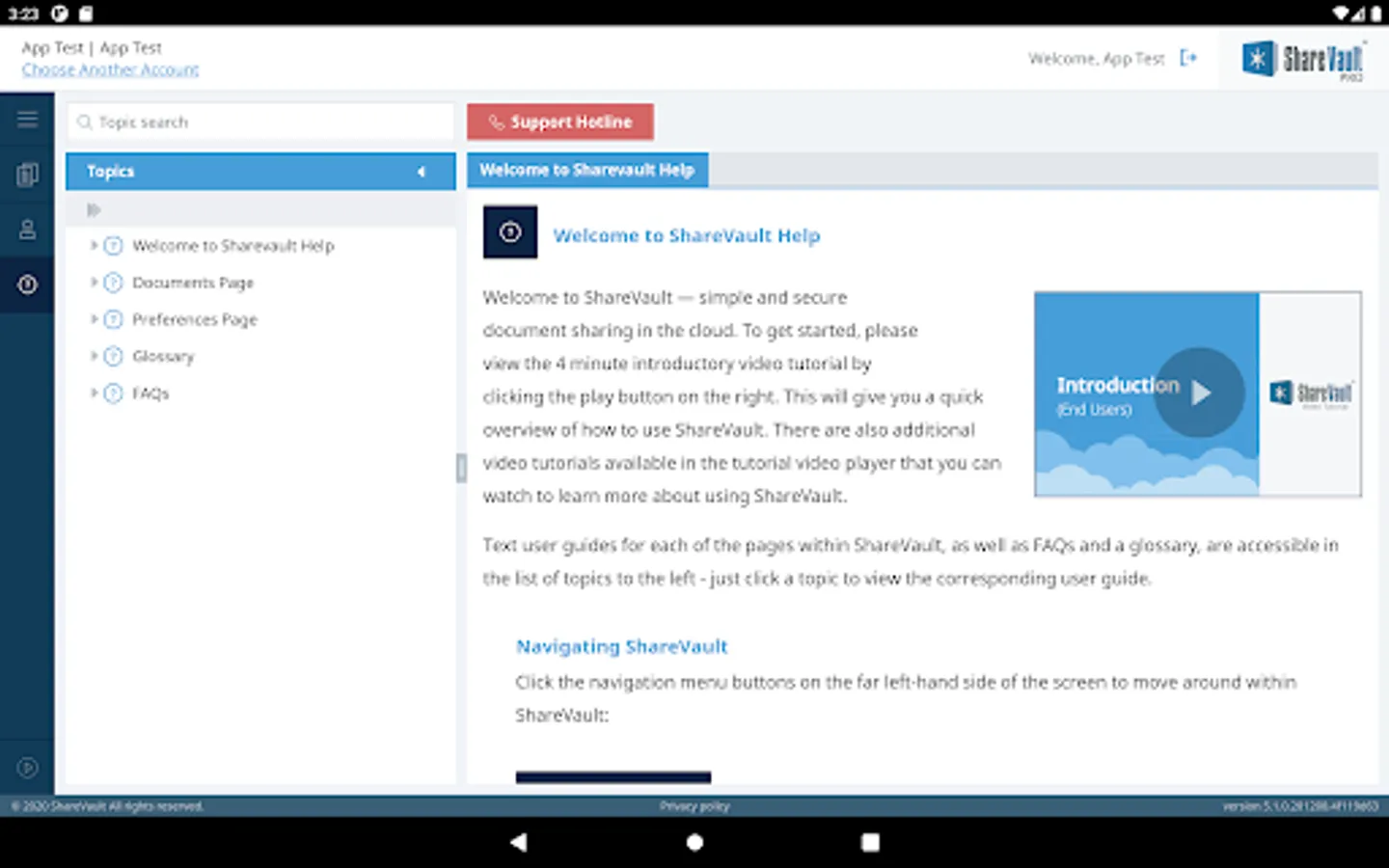This screenshot has width=1389, height=868.
Task: Click the Welcome to ShareVault Help heading
Action: (x=687, y=235)
